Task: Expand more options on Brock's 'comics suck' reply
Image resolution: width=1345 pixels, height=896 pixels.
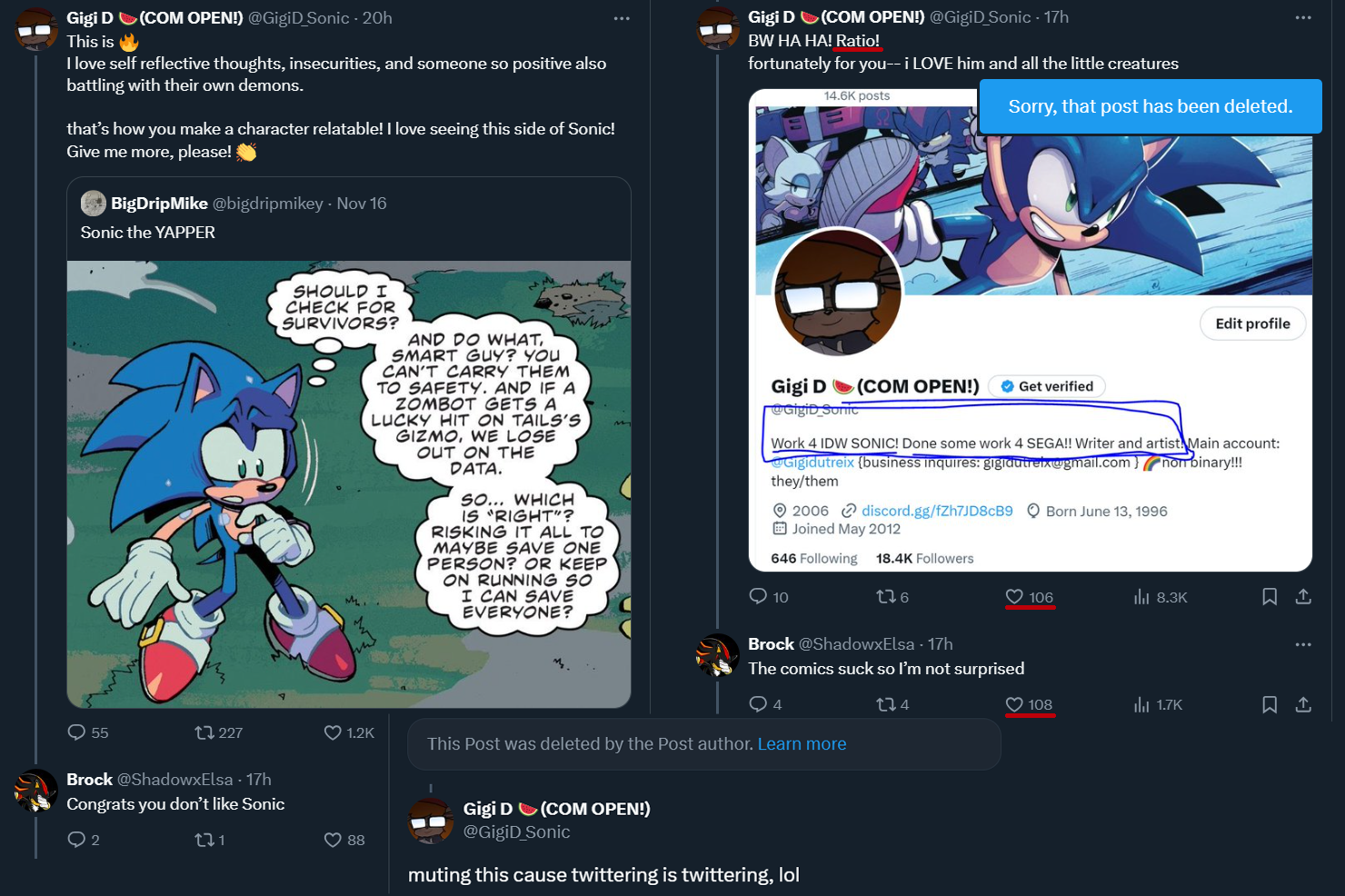Action: click(x=1303, y=644)
